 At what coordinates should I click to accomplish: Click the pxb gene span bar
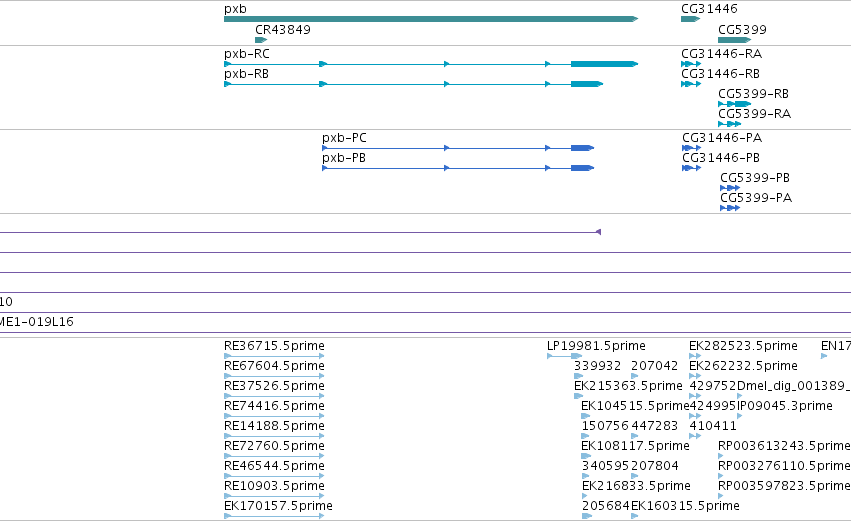pyautogui.click(x=431, y=19)
